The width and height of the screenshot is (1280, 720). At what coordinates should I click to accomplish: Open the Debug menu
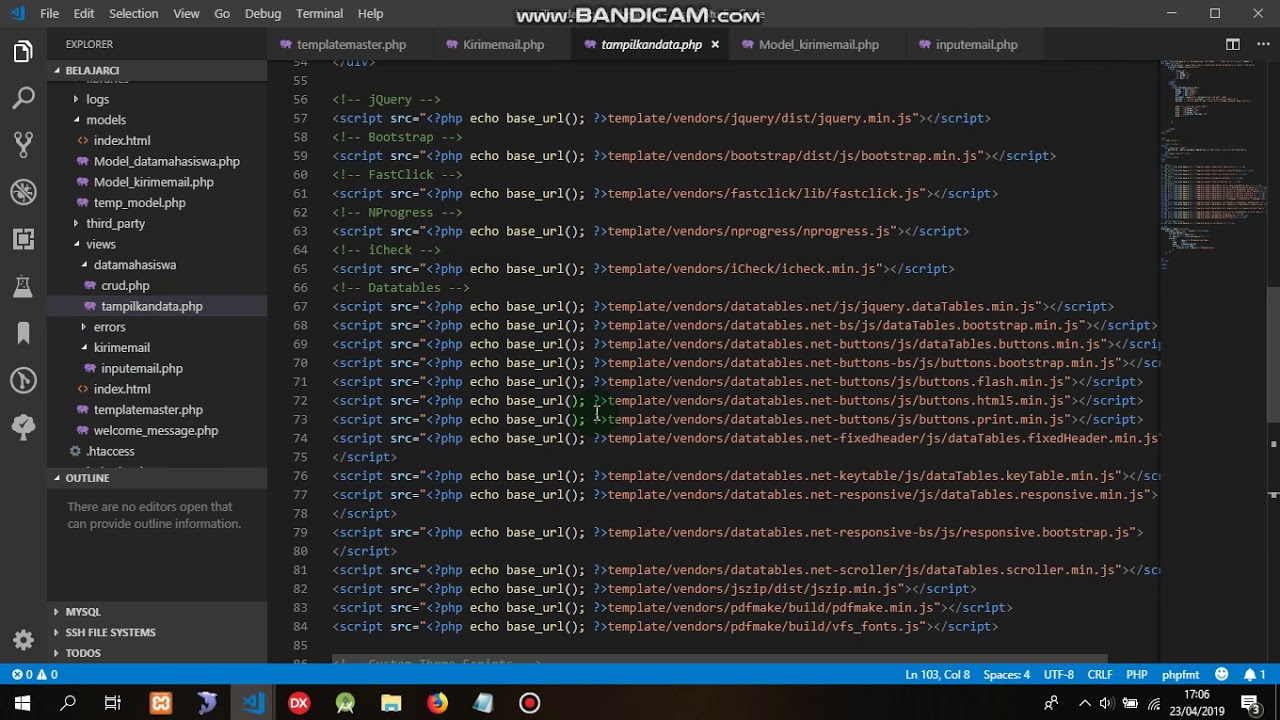point(263,13)
